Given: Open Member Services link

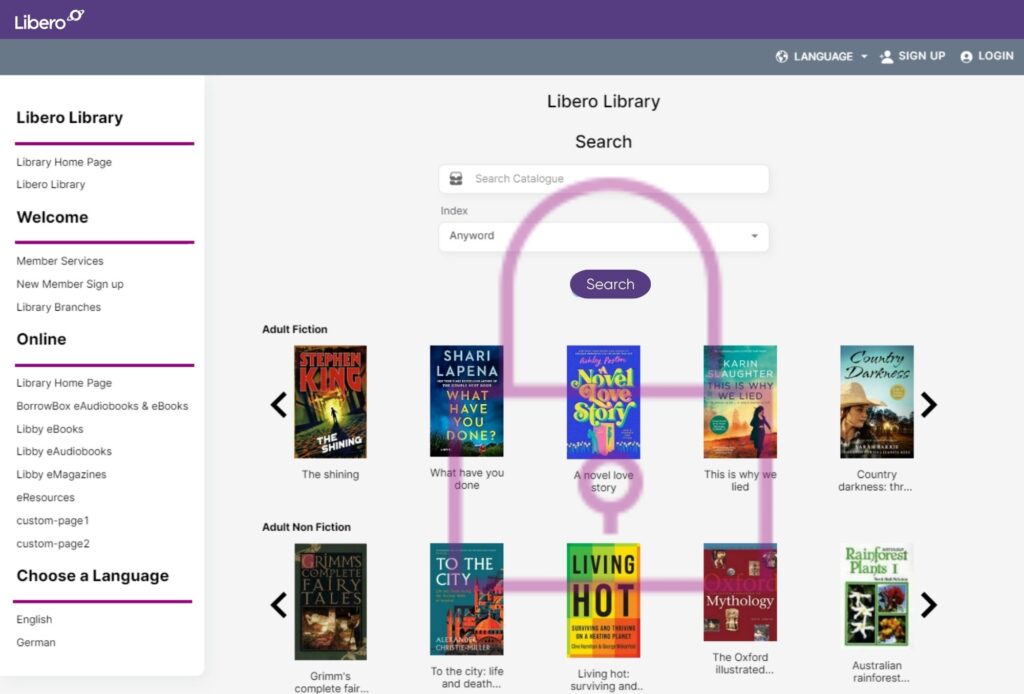Looking at the screenshot, I should tap(60, 261).
